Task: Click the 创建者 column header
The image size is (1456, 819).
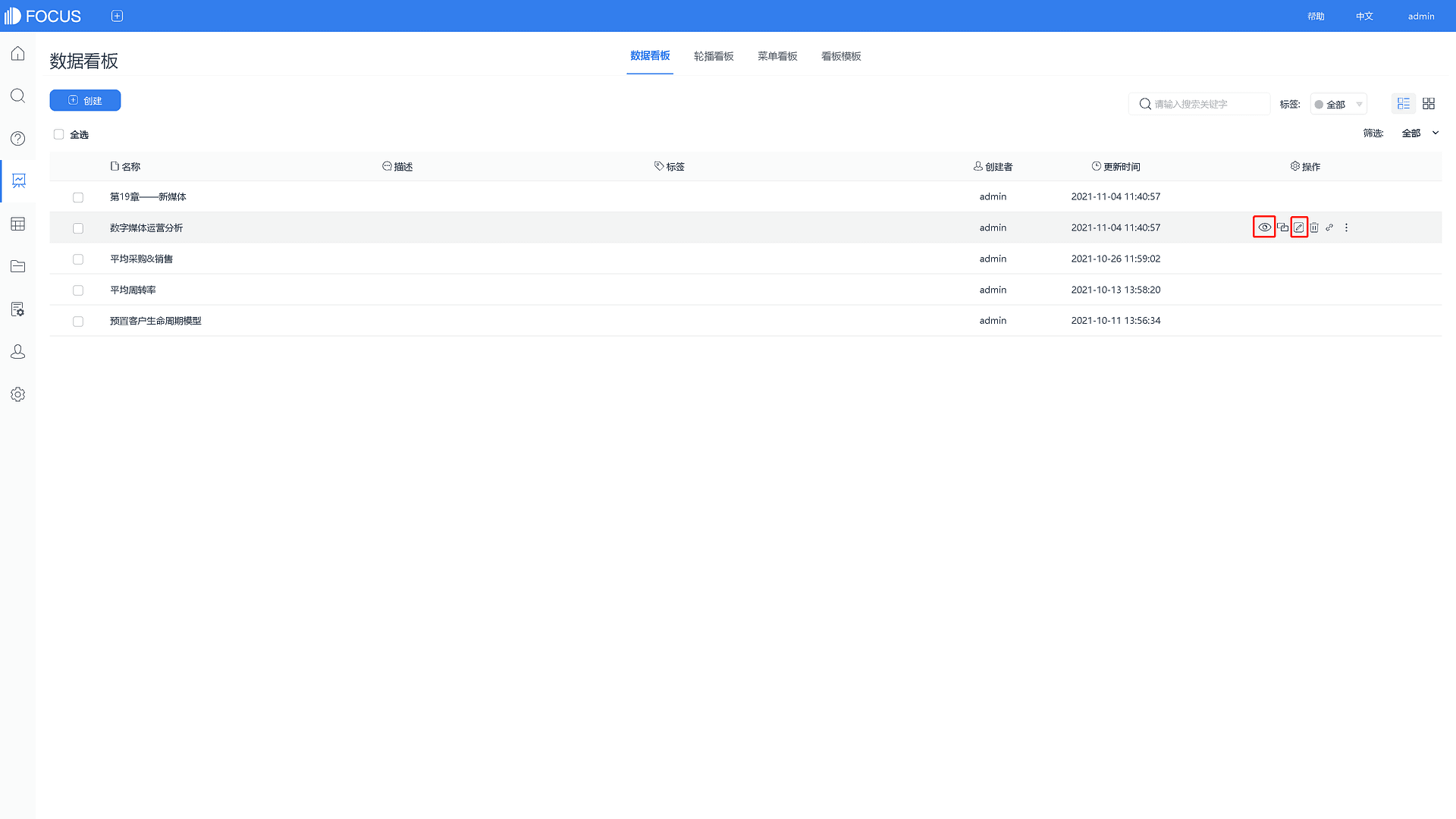Action: 993,166
